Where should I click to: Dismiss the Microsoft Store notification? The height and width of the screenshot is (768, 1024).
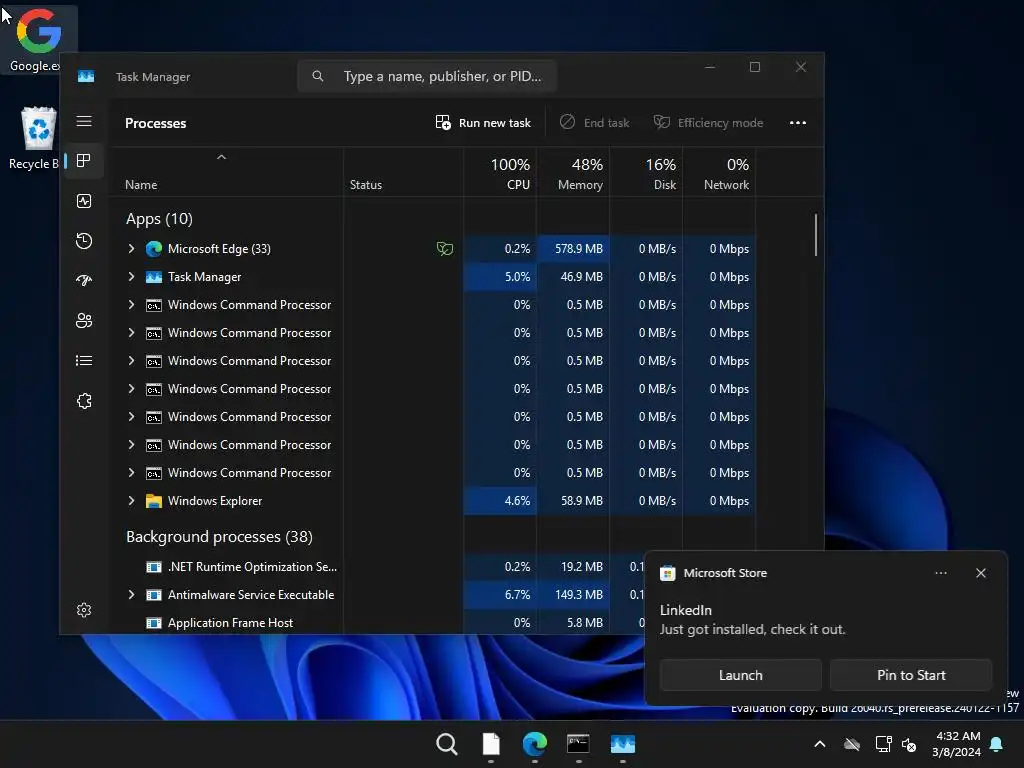click(981, 573)
